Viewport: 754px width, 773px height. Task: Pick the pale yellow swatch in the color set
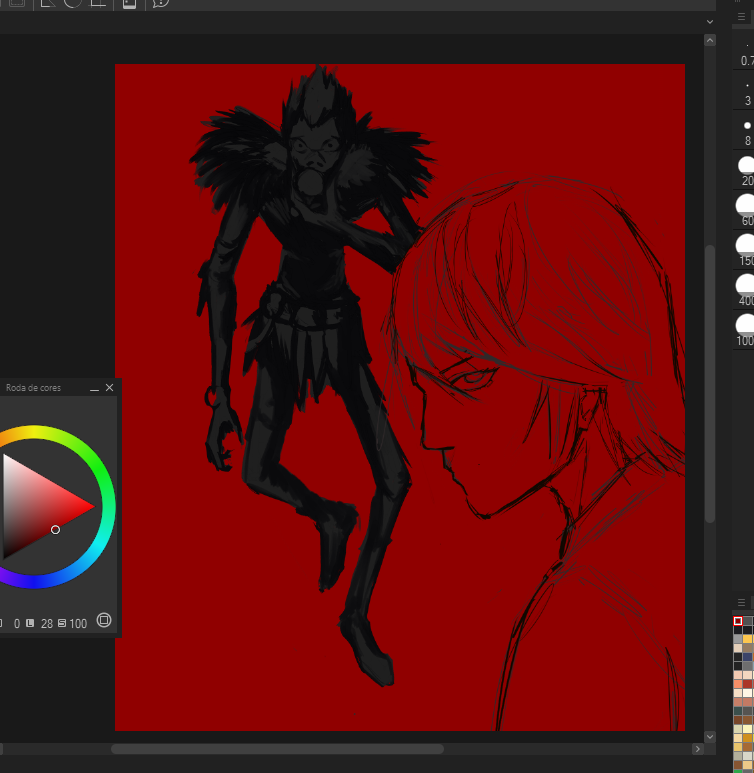748,729
